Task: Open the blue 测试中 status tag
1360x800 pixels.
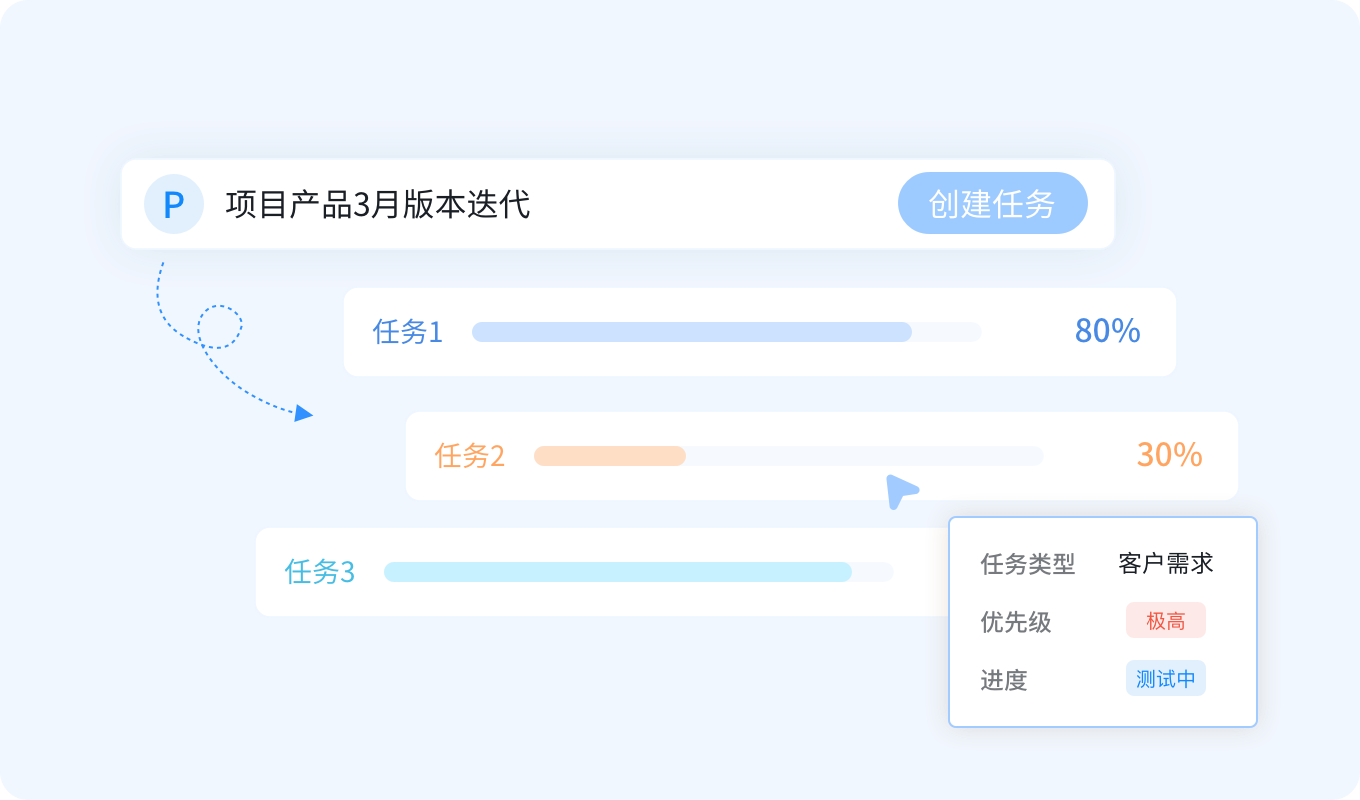Action: coord(1165,679)
